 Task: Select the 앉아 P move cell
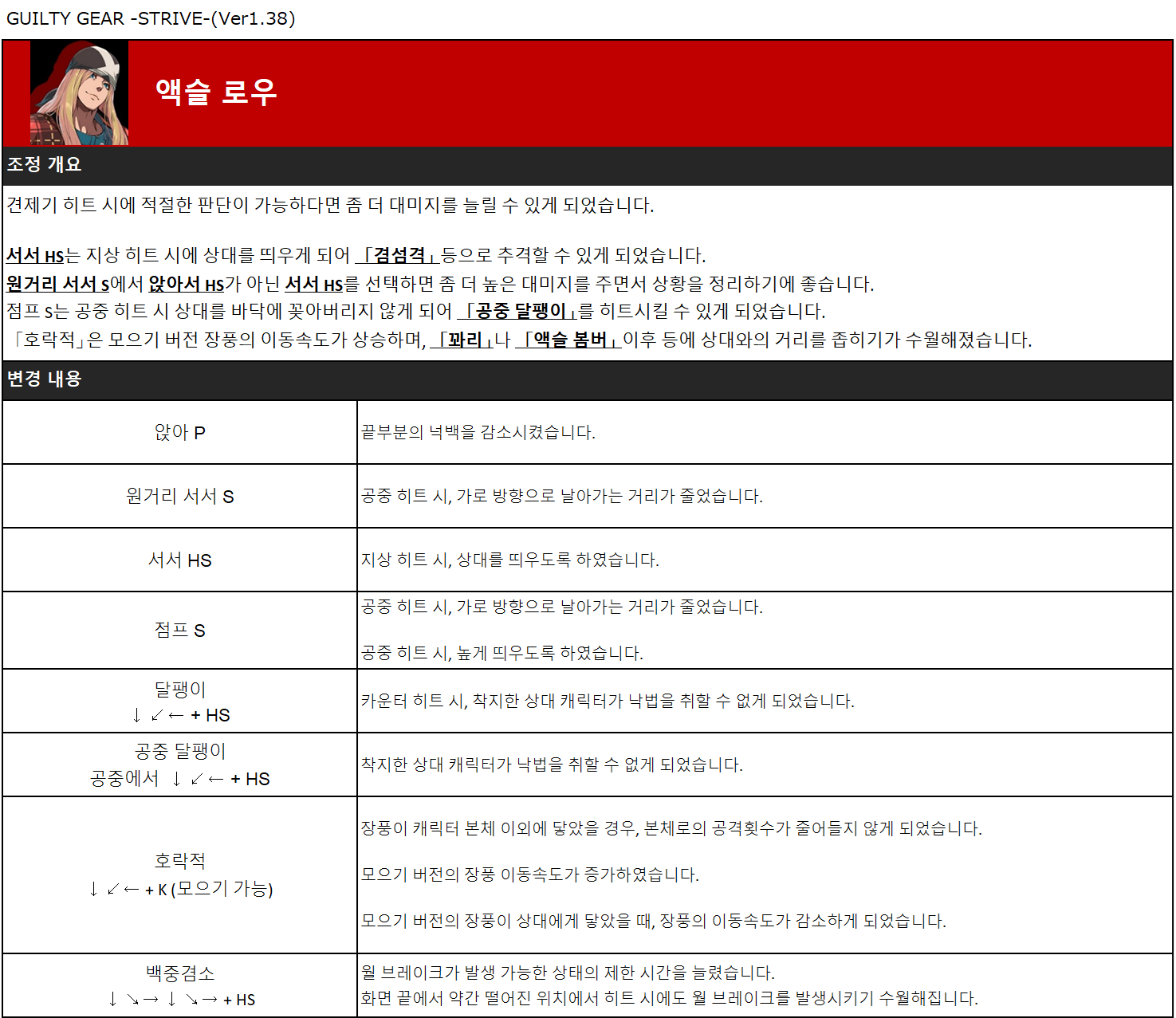point(180,433)
